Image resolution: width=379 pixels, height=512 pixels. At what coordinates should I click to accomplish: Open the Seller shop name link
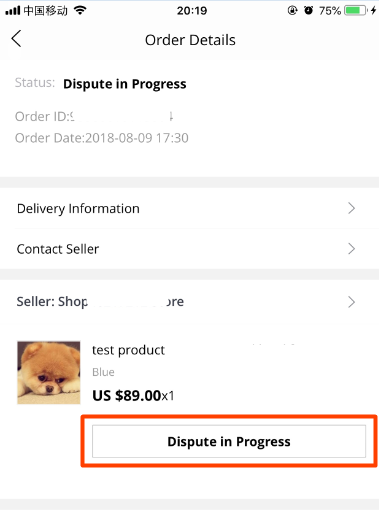click(x=100, y=302)
